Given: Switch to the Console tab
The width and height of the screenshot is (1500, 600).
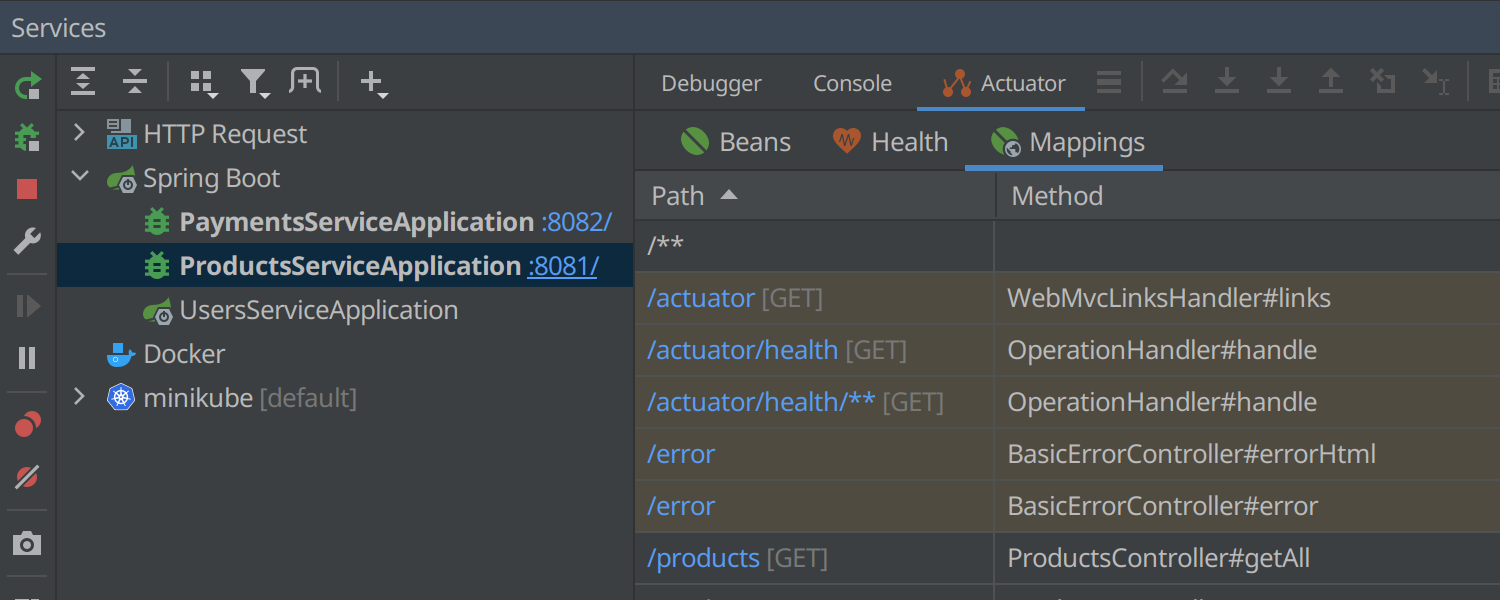Looking at the screenshot, I should [852, 84].
